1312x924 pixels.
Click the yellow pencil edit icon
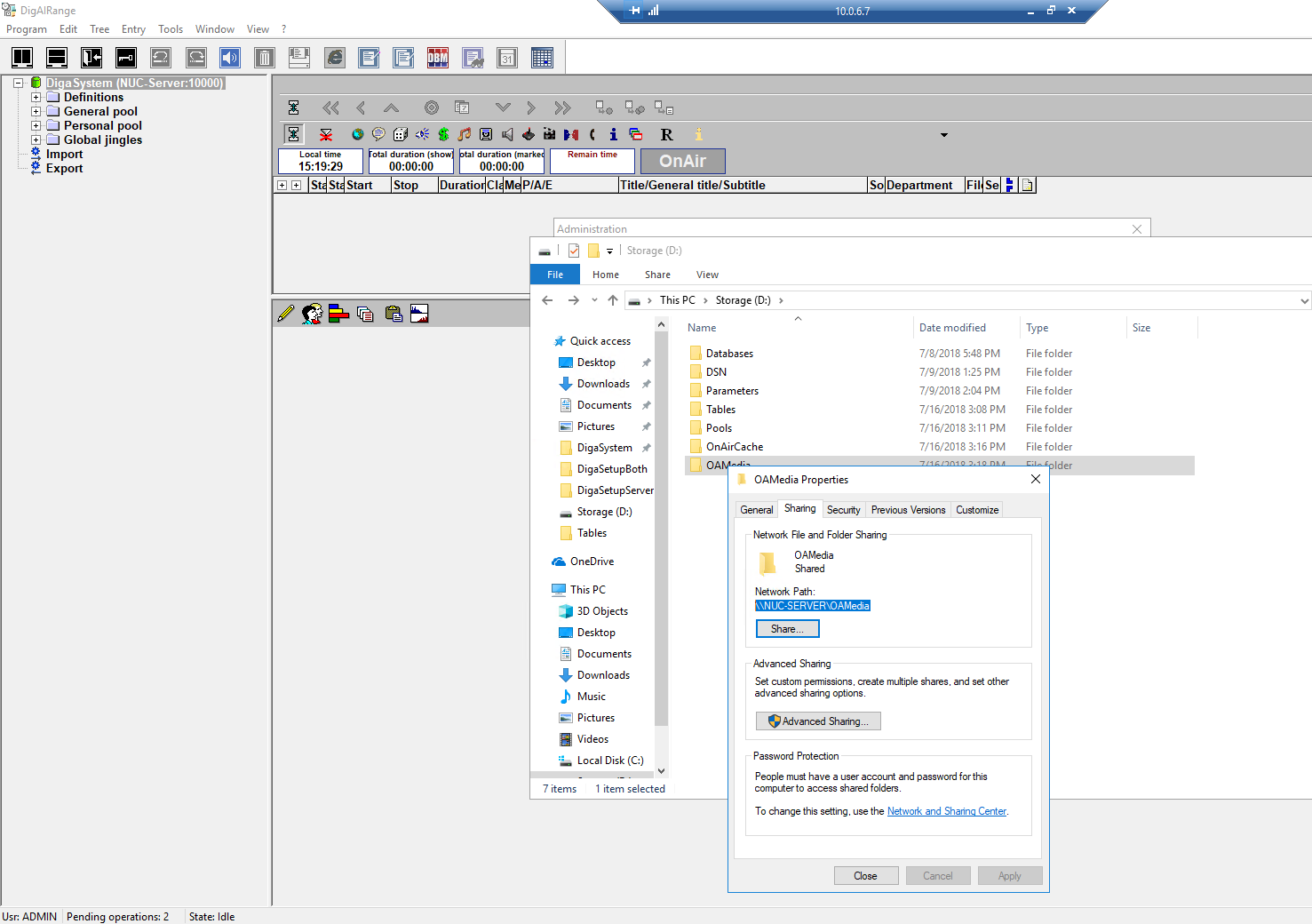285,314
